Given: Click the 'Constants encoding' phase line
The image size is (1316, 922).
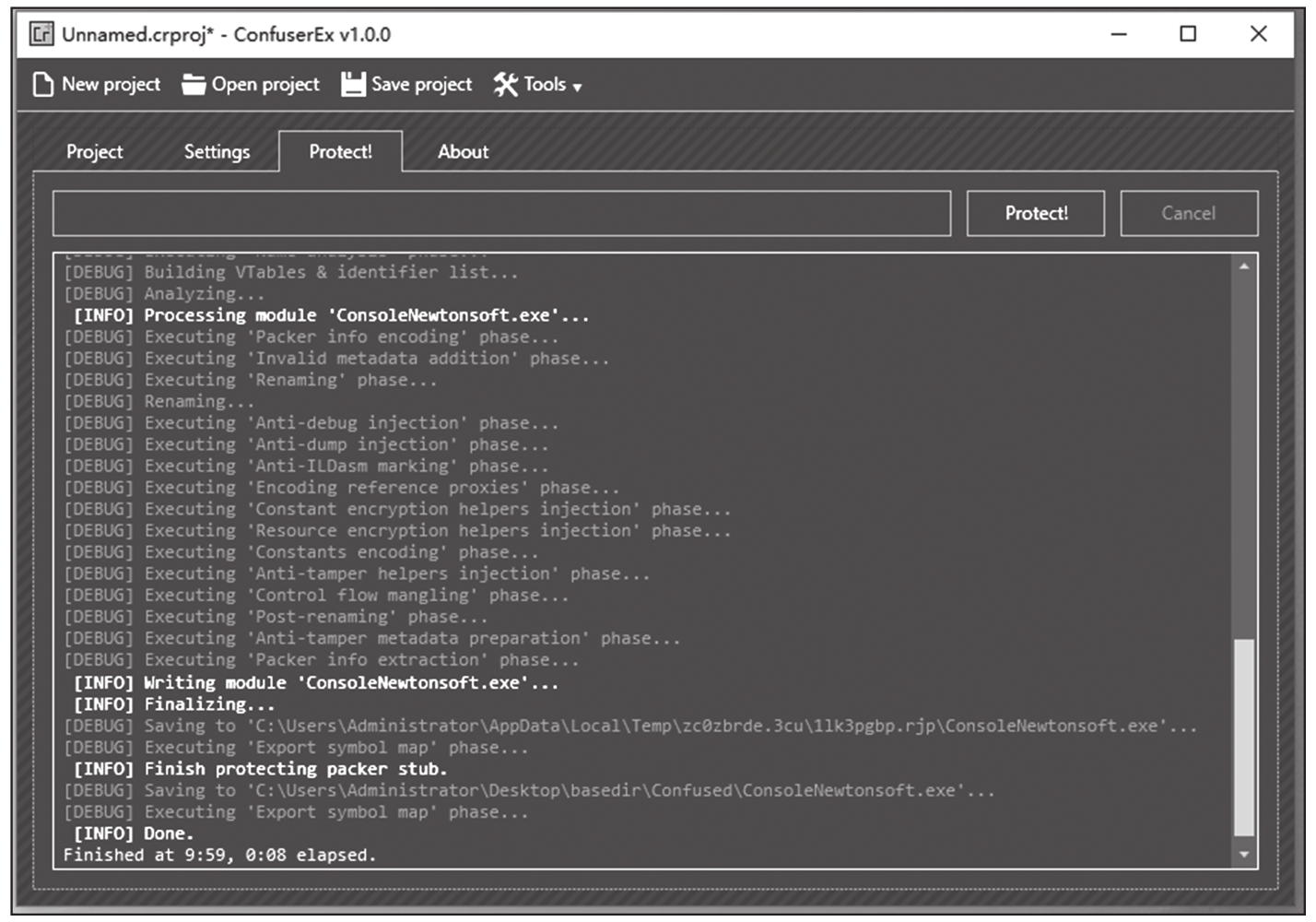Looking at the screenshot, I should pyautogui.click(x=300, y=552).
